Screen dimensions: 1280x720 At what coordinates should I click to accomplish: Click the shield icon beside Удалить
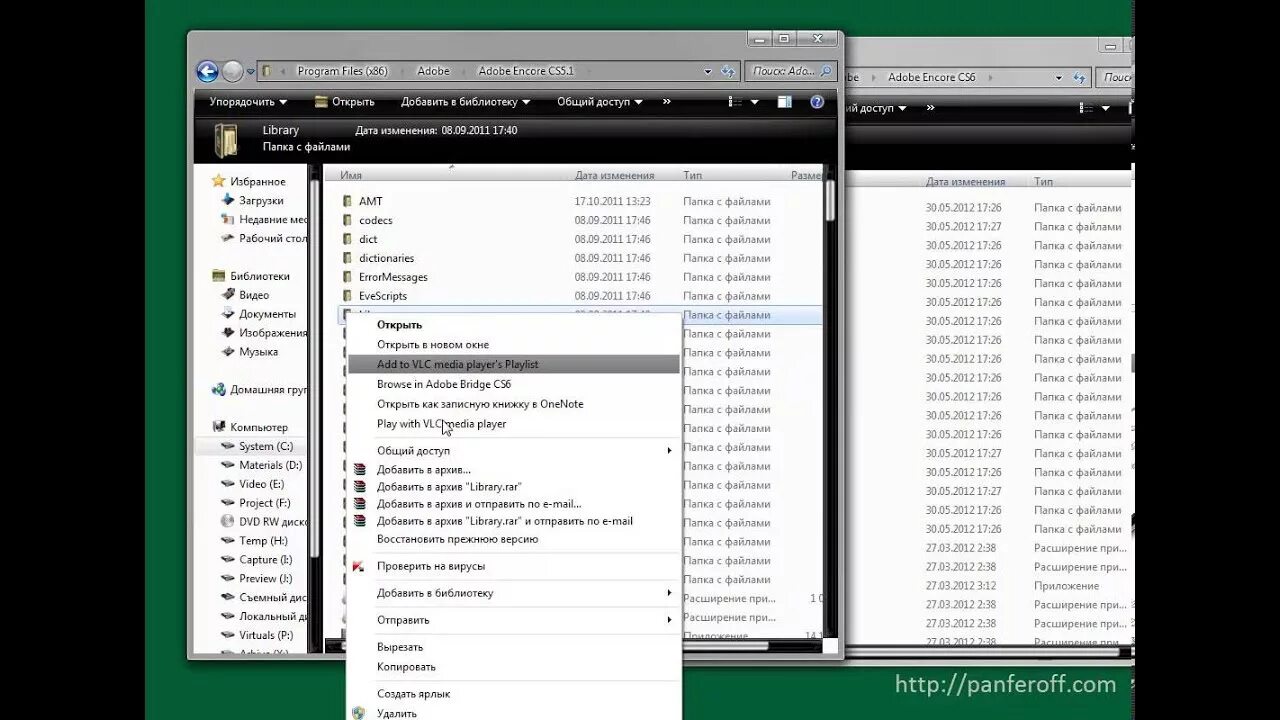359,713
